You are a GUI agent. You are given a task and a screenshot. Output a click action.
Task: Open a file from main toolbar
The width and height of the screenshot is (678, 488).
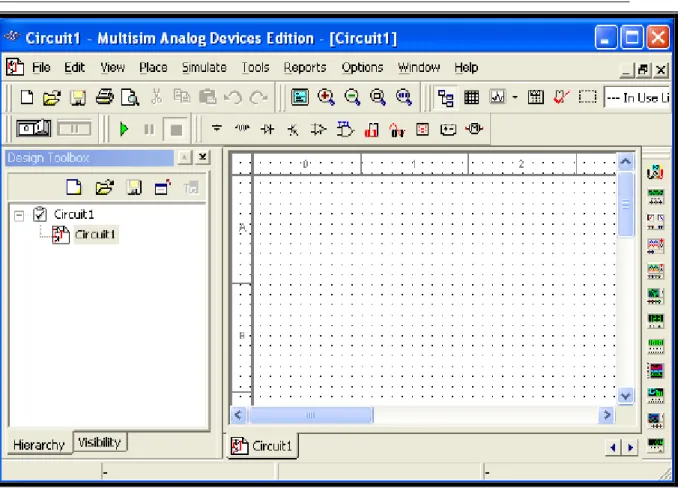point(52,98)
